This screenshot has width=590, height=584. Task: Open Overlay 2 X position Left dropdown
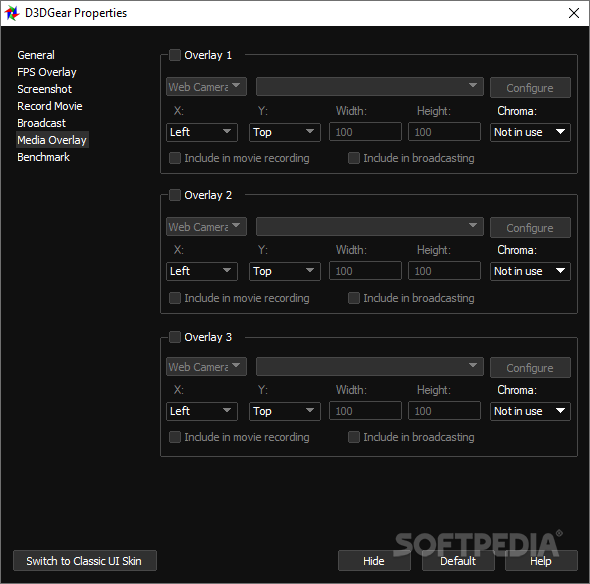202,271
